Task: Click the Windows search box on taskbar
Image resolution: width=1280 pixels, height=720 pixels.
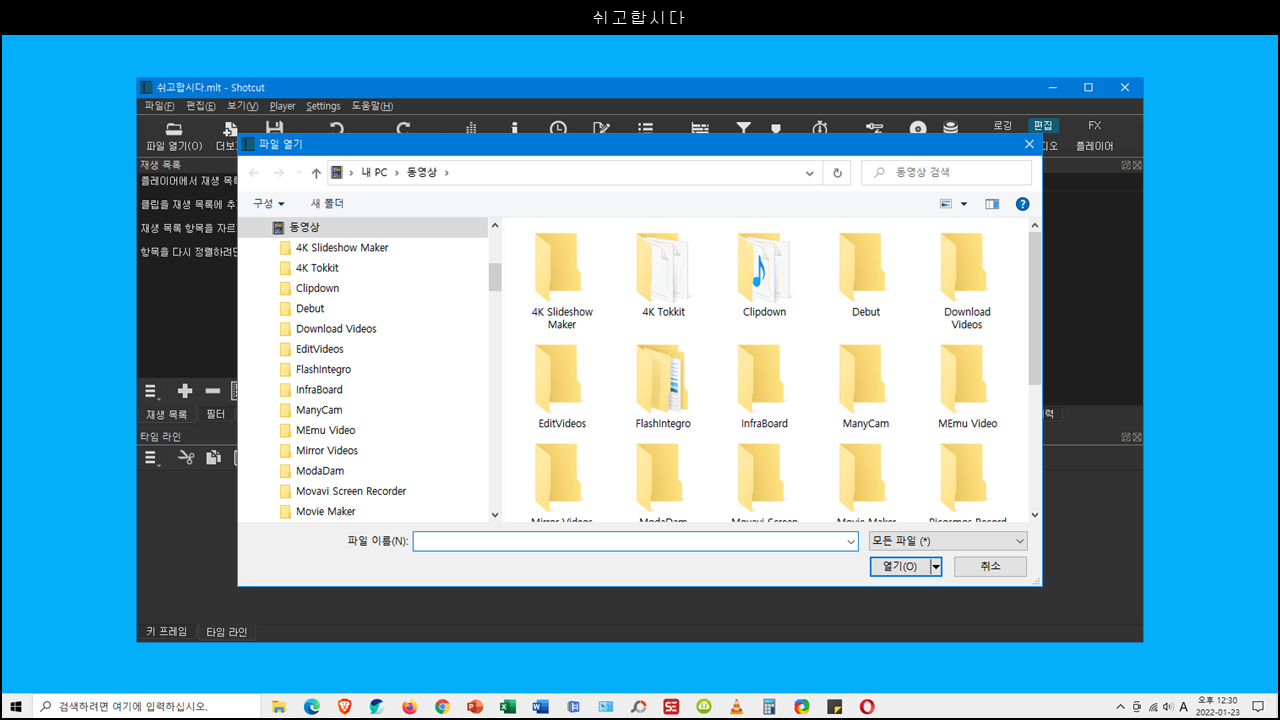Action: pos(146,706)
